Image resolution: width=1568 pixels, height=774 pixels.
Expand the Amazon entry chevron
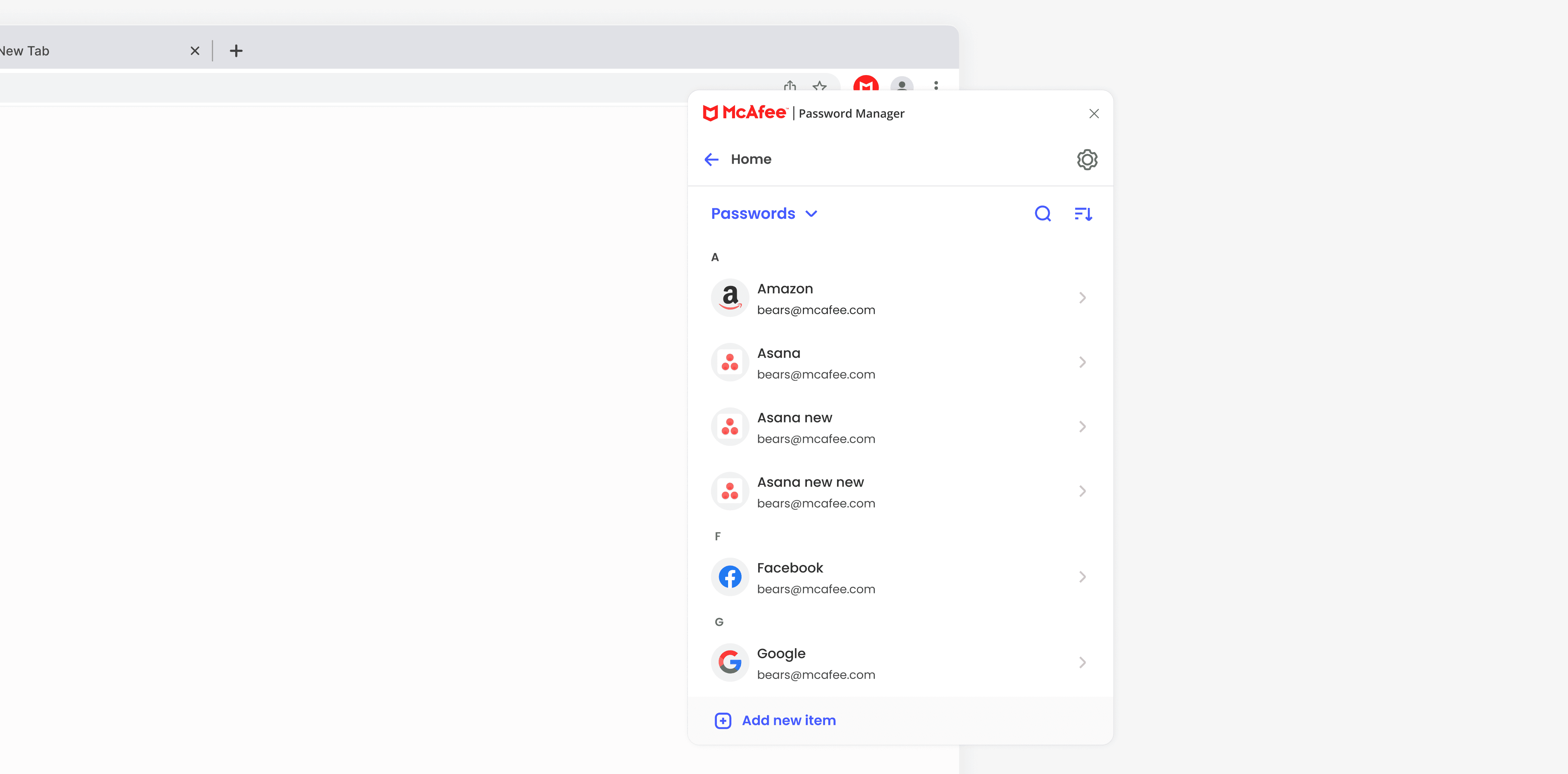1082,298
